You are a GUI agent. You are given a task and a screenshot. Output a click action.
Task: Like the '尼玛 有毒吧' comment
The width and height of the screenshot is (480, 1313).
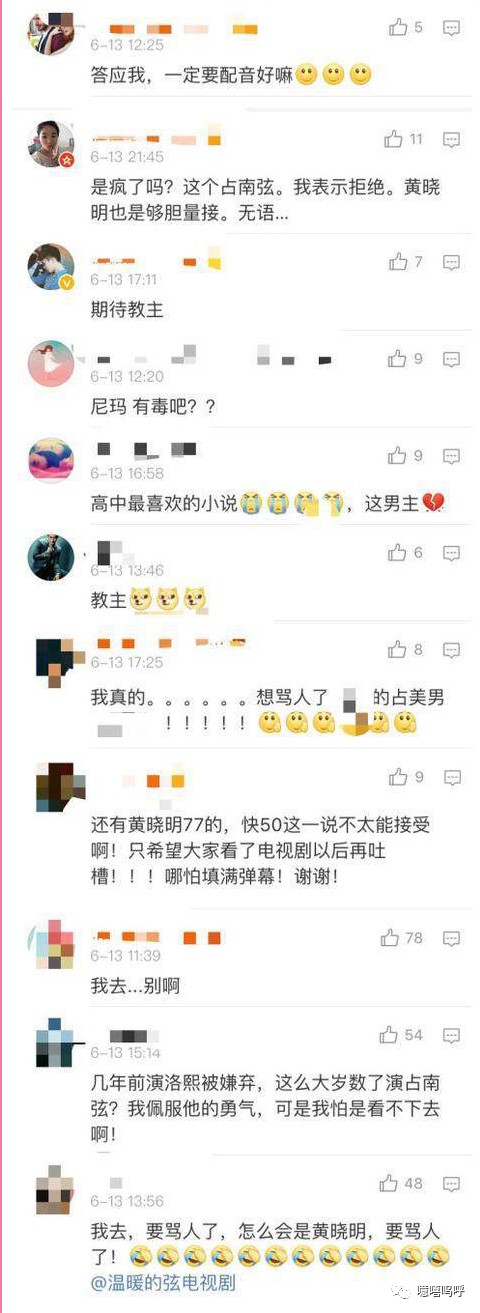[x=406, y=358]
